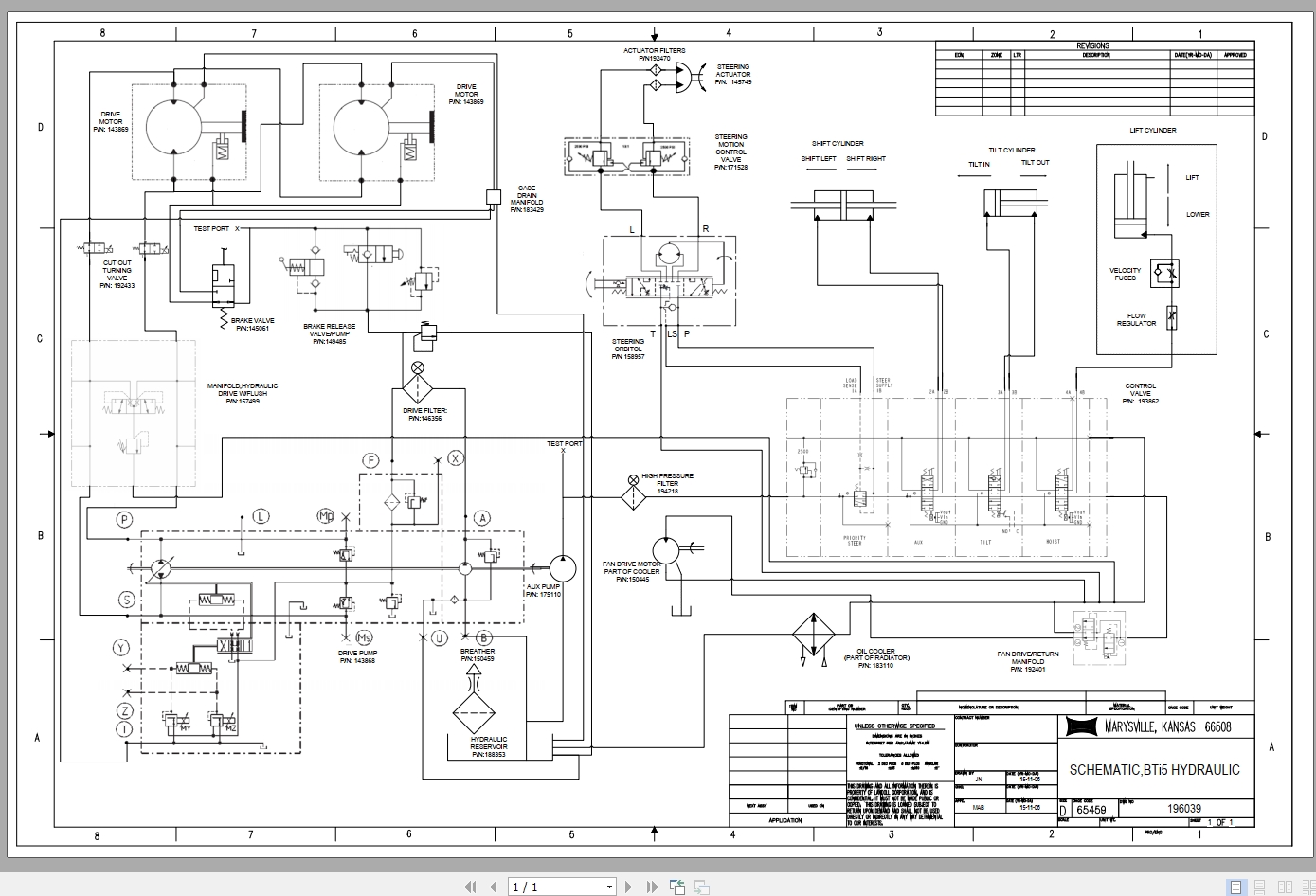Go to the next page arrow
This screenshot has height=896, width=1316.
click(630, 887)
